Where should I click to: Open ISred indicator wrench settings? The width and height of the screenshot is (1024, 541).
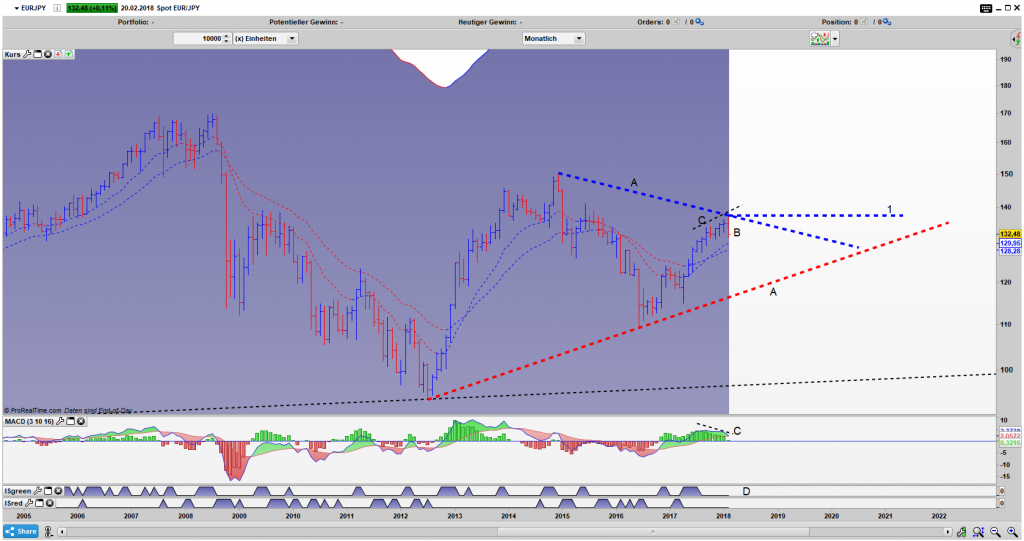click(x=29, y=503)
